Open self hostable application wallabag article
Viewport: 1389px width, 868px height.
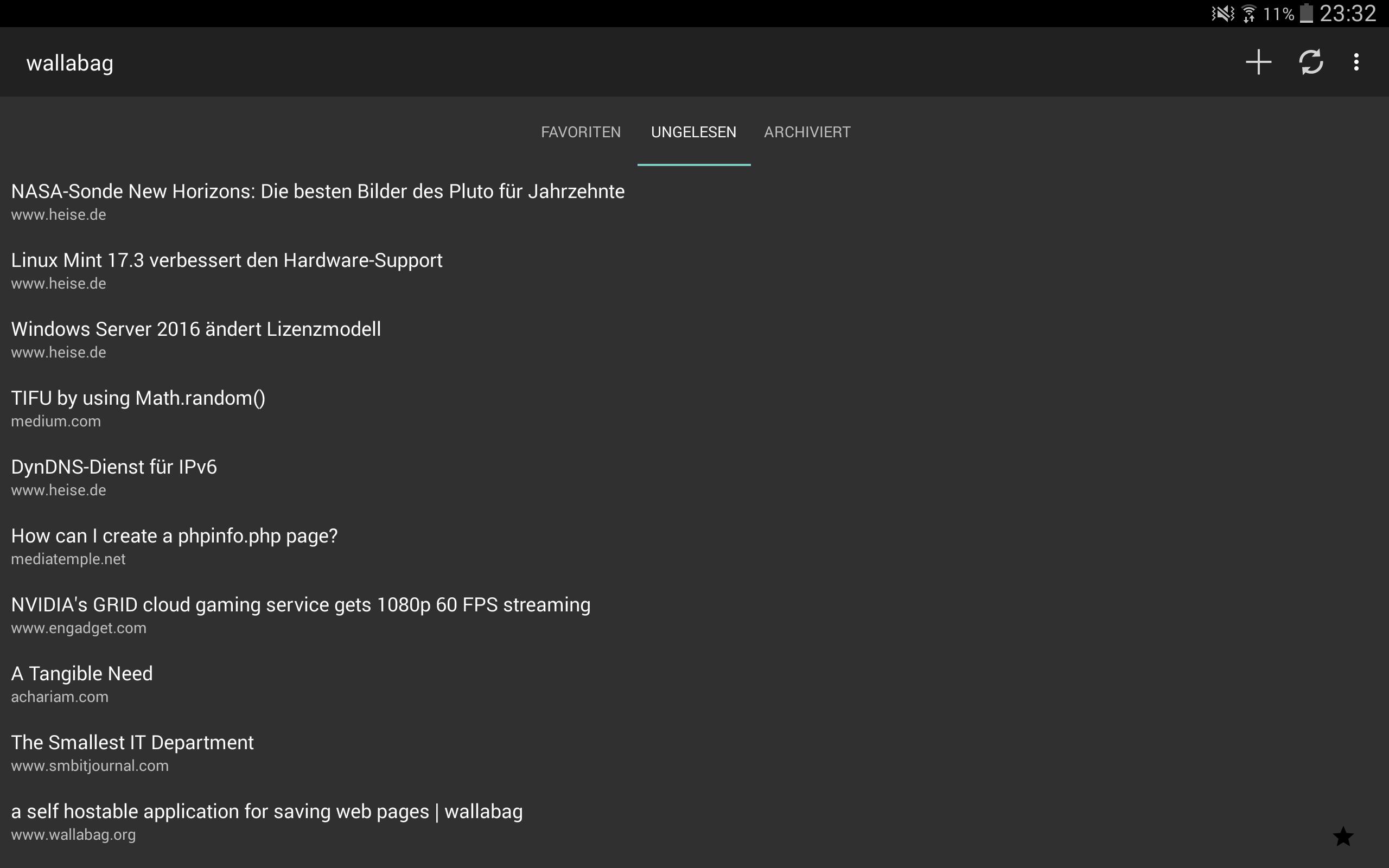click(x=694, y=821)
